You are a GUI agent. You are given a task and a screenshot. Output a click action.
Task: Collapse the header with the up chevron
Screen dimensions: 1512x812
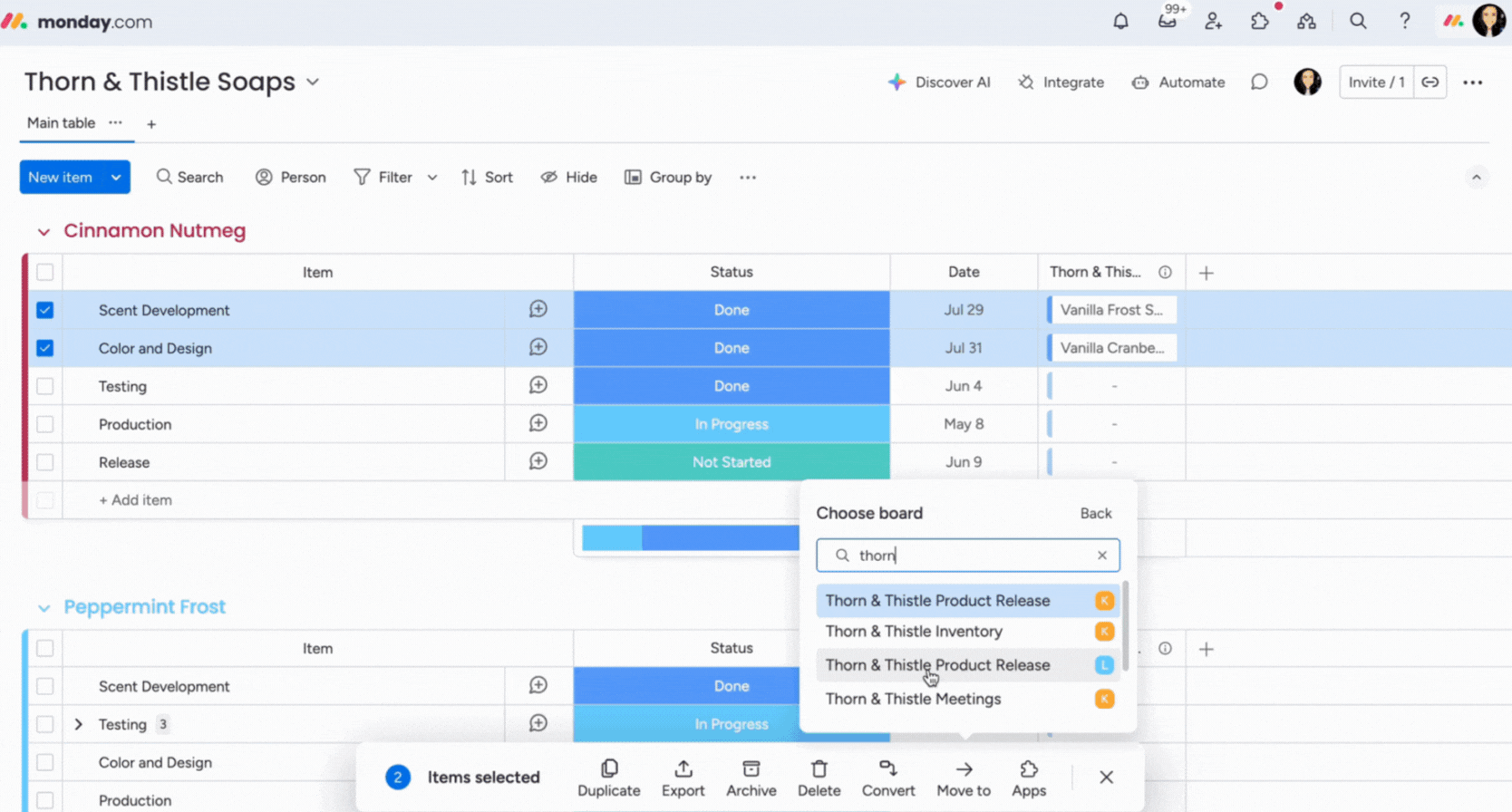coord(1476,178)
